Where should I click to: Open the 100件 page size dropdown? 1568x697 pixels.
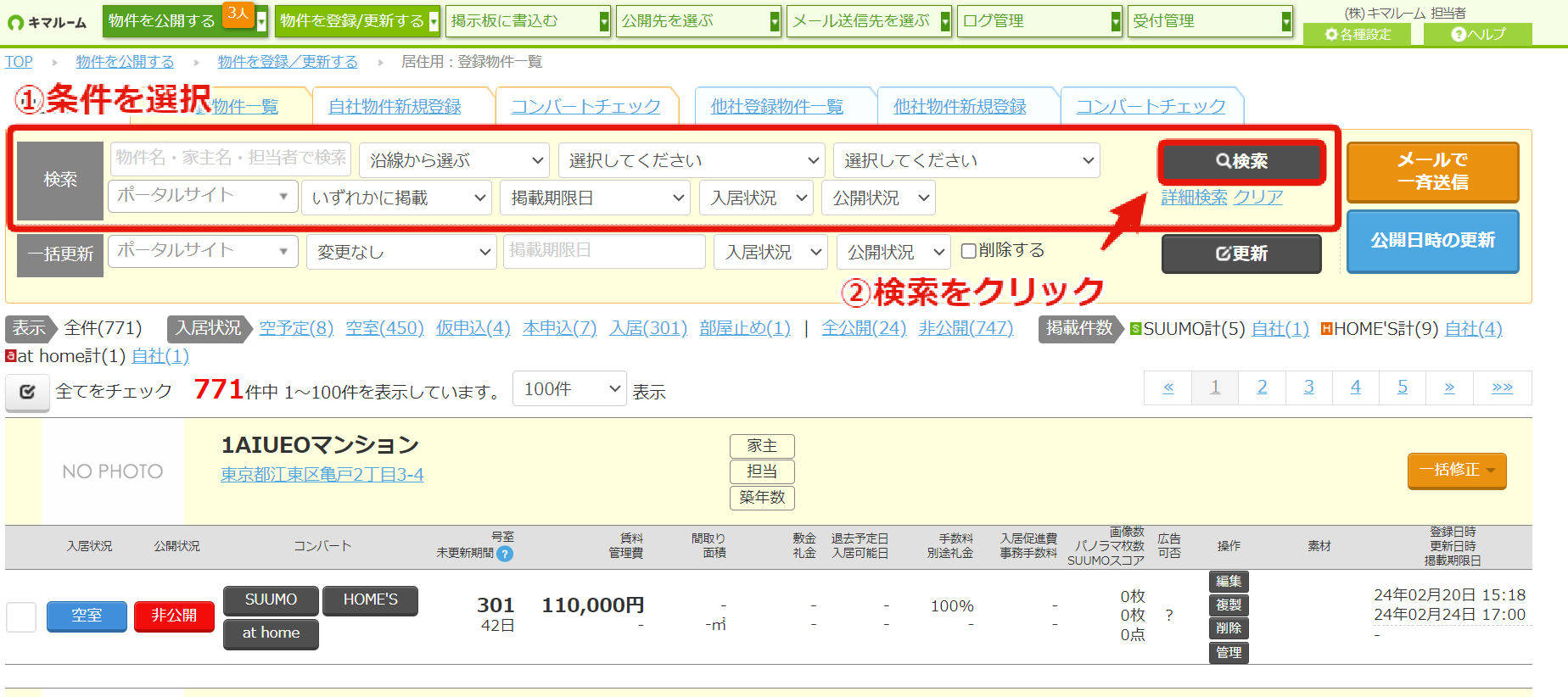click(x=569, y=388)
